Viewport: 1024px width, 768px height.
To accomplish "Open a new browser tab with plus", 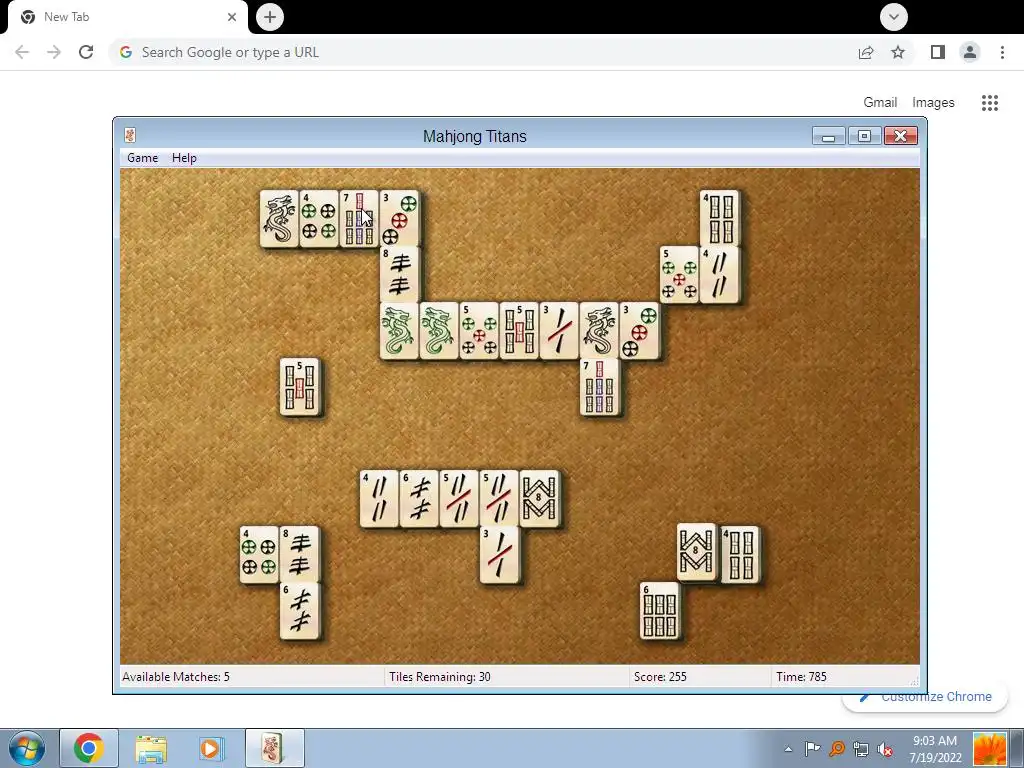I will [x=270, y=17].
